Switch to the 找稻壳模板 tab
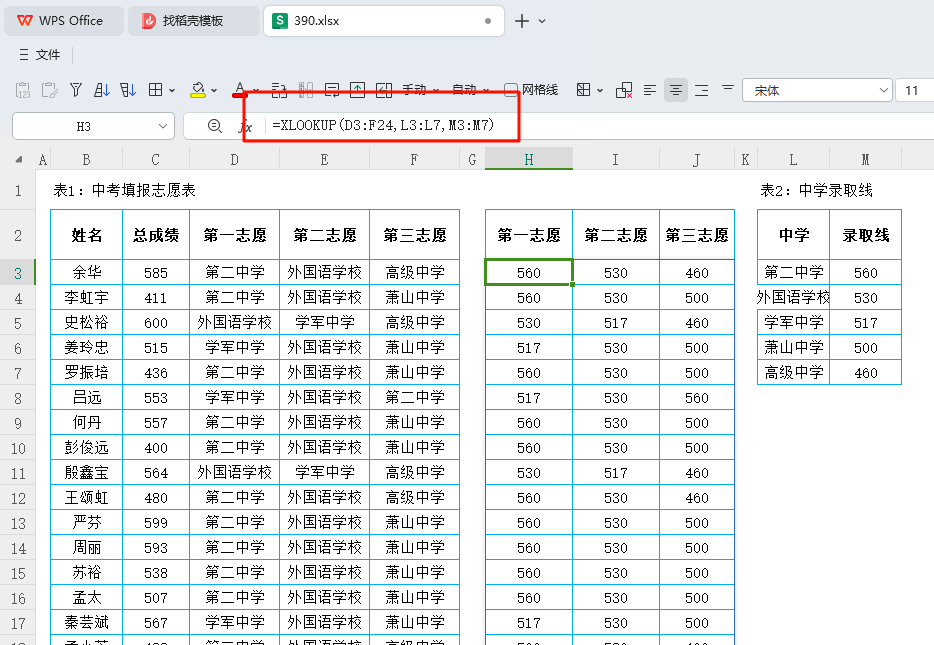Image resolution: width=934 pixels, height=645 pixels. point(193,20)
